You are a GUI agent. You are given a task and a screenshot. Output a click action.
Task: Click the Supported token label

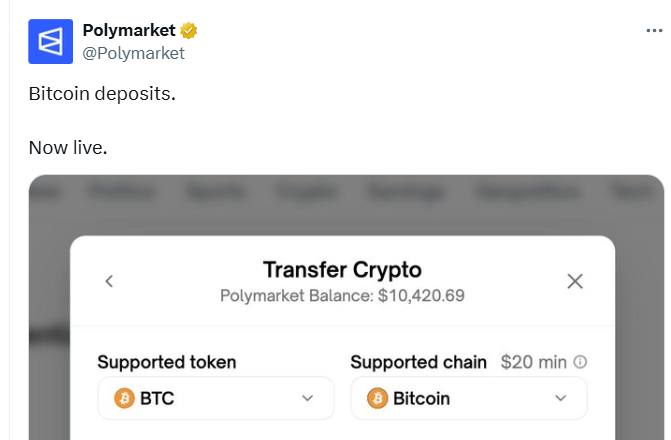(167, 362)
